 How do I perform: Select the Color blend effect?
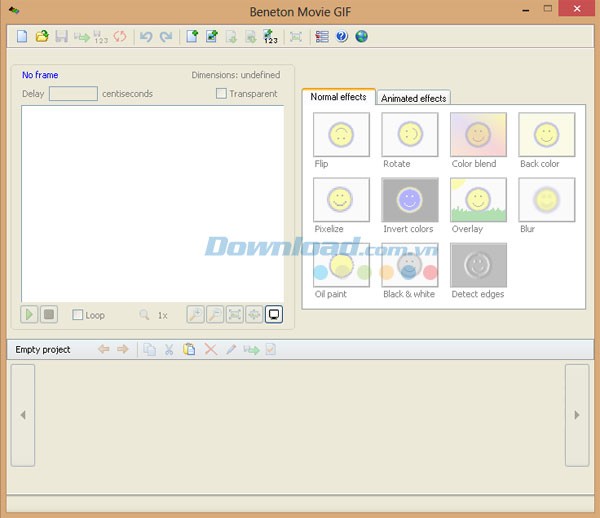477,134
